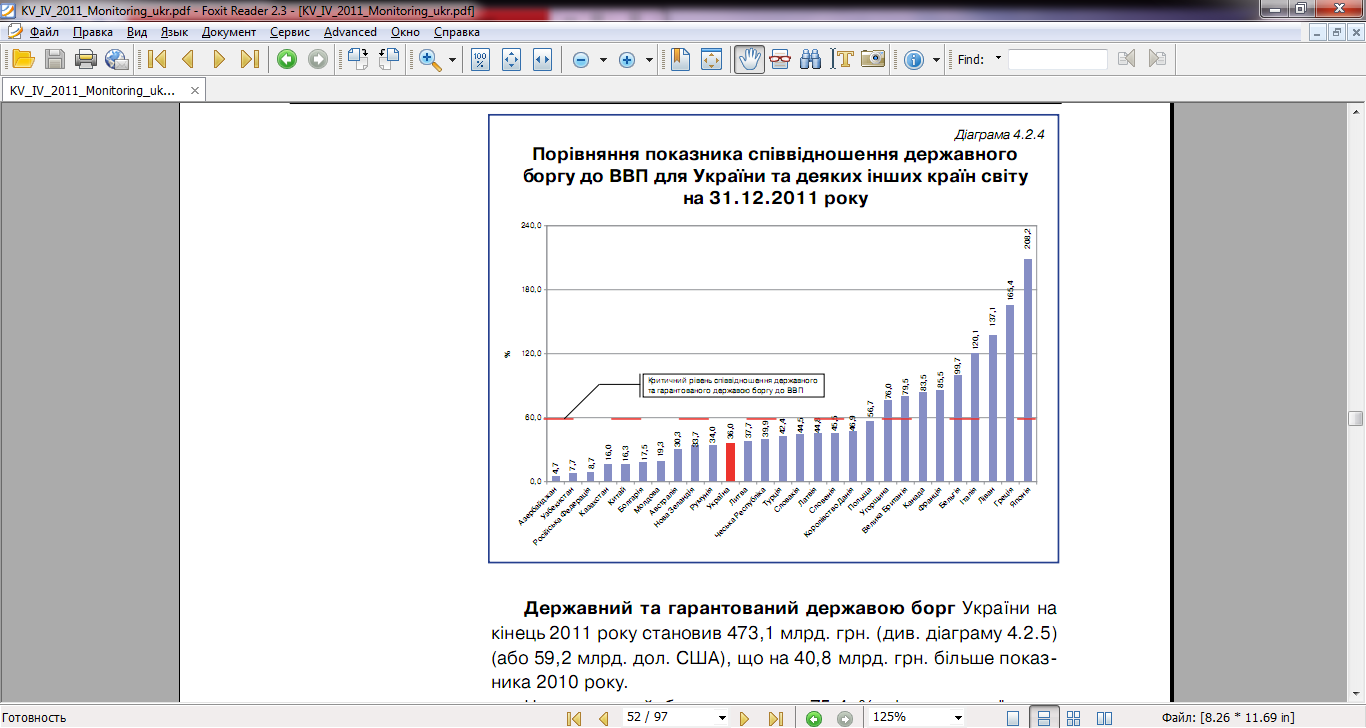
Task: Open the Справка menu
Action: (x=456, y=31)
